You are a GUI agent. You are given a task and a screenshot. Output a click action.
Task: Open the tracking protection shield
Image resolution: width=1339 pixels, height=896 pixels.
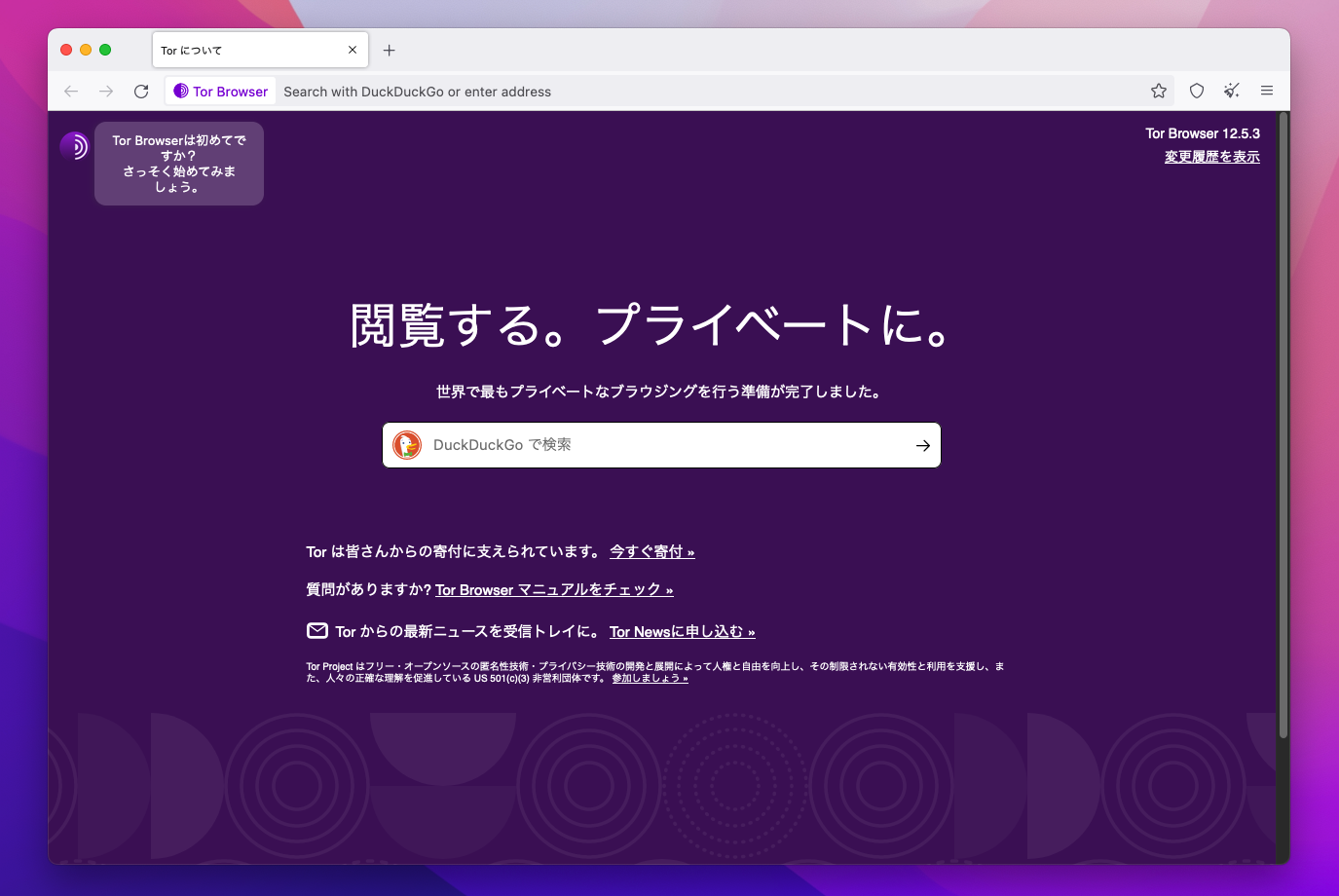click(x=1196, y=91)
